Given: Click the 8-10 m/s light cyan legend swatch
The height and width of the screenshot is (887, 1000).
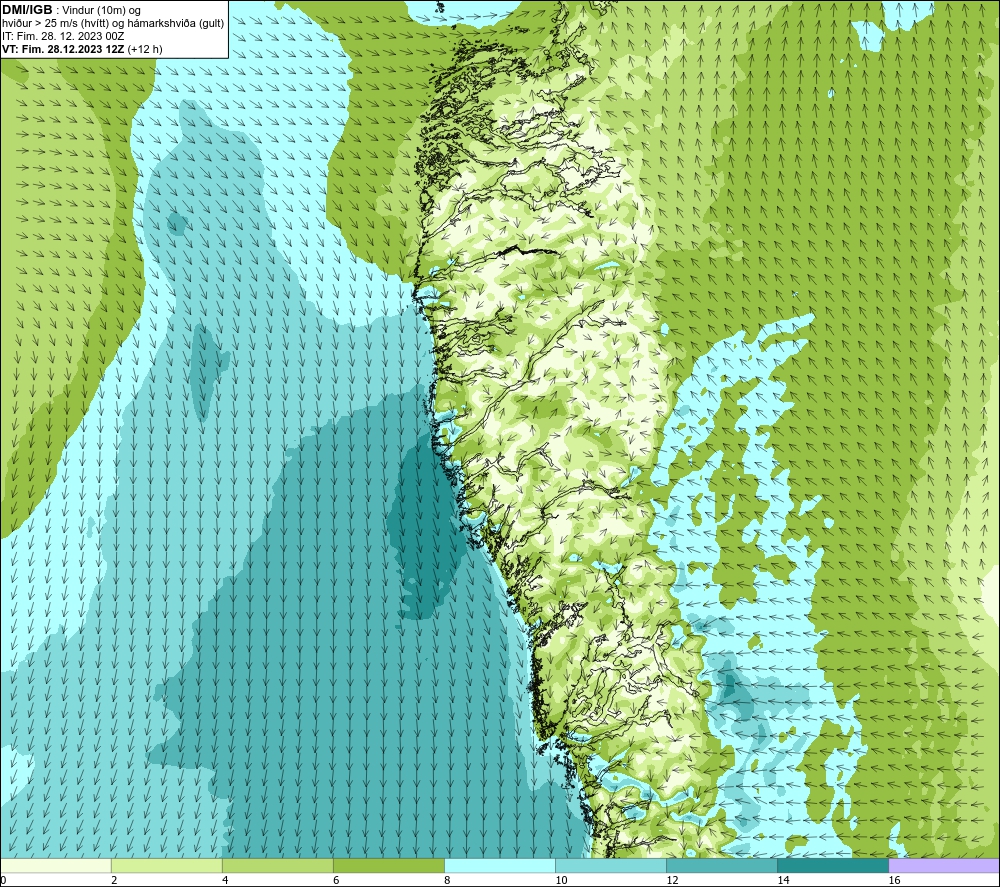Looking at the screenshot, I should coord(500,865).
